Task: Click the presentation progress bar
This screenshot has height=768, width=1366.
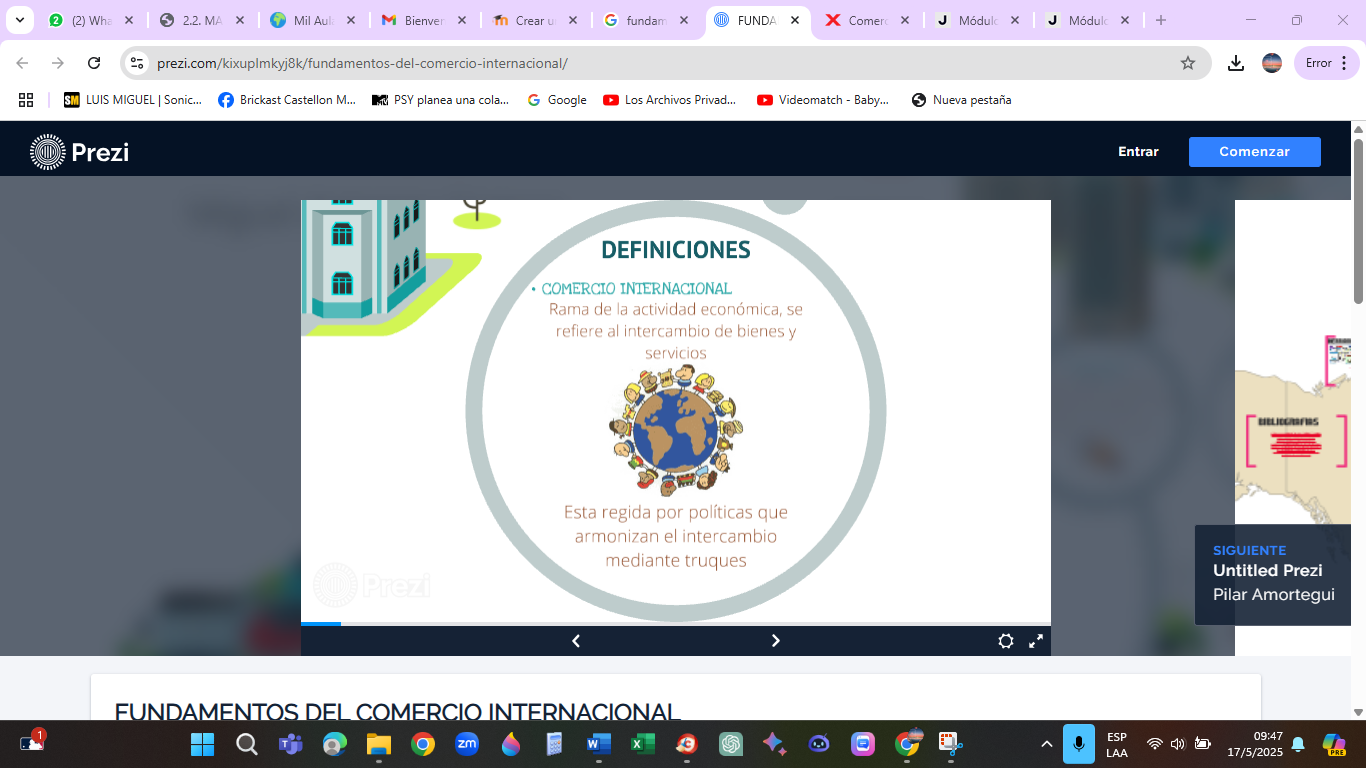Action: (x=676, y=624)
